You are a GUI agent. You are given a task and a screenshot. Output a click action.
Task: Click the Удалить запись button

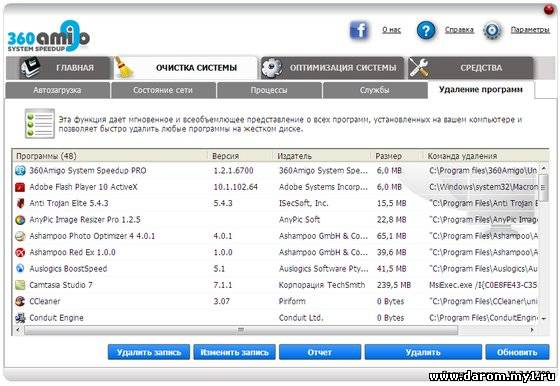(x=149, y=352)
